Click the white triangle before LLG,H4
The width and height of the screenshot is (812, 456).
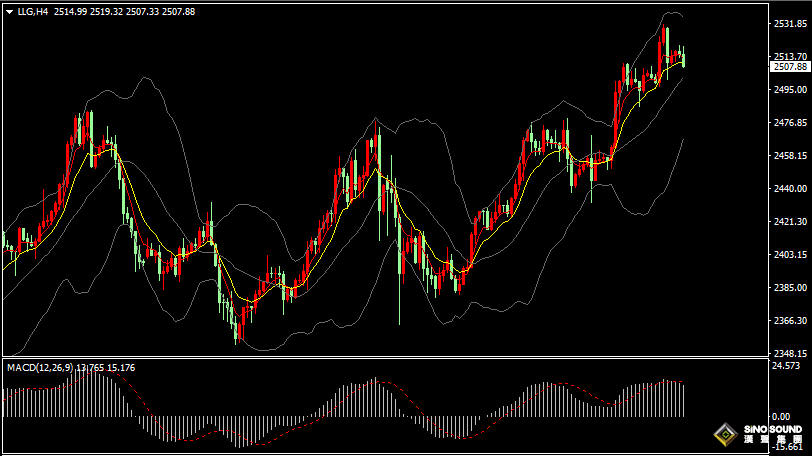(10, 11)
